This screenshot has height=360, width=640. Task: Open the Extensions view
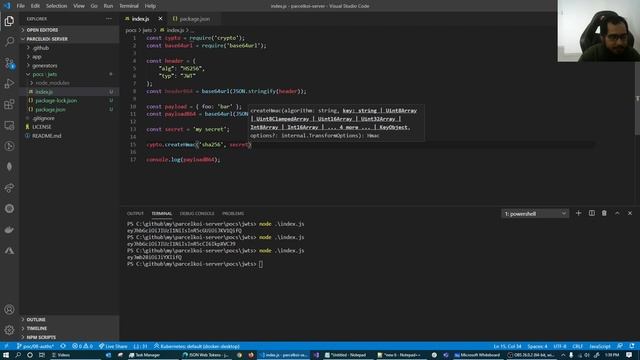click(9, 104)
